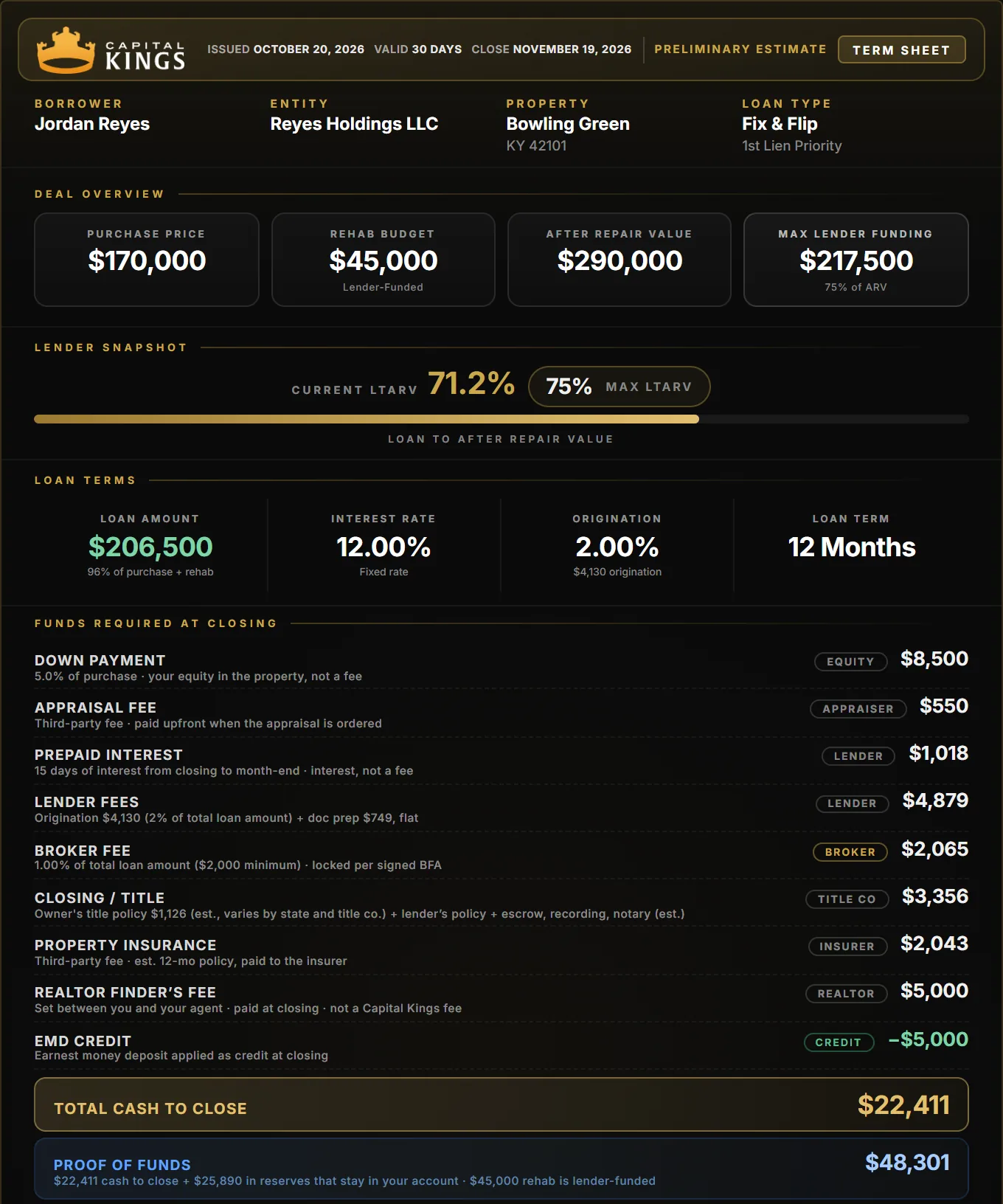Click the November 19, 2026 close date
Image resolution: width=1003 pixels, height=1204 pixels.
[572, 49]
